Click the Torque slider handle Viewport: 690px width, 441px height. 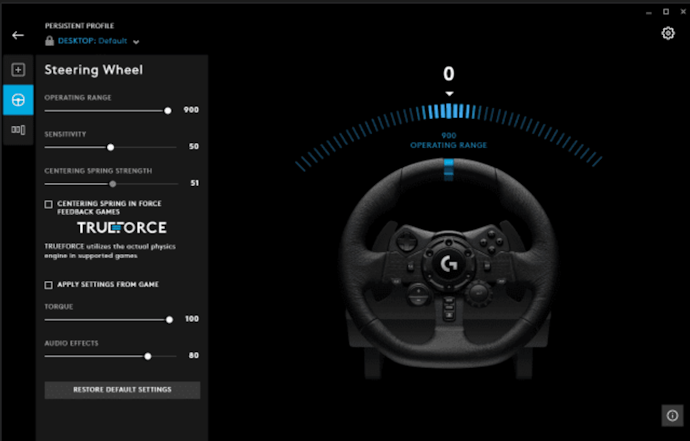[x=169, y=320]
